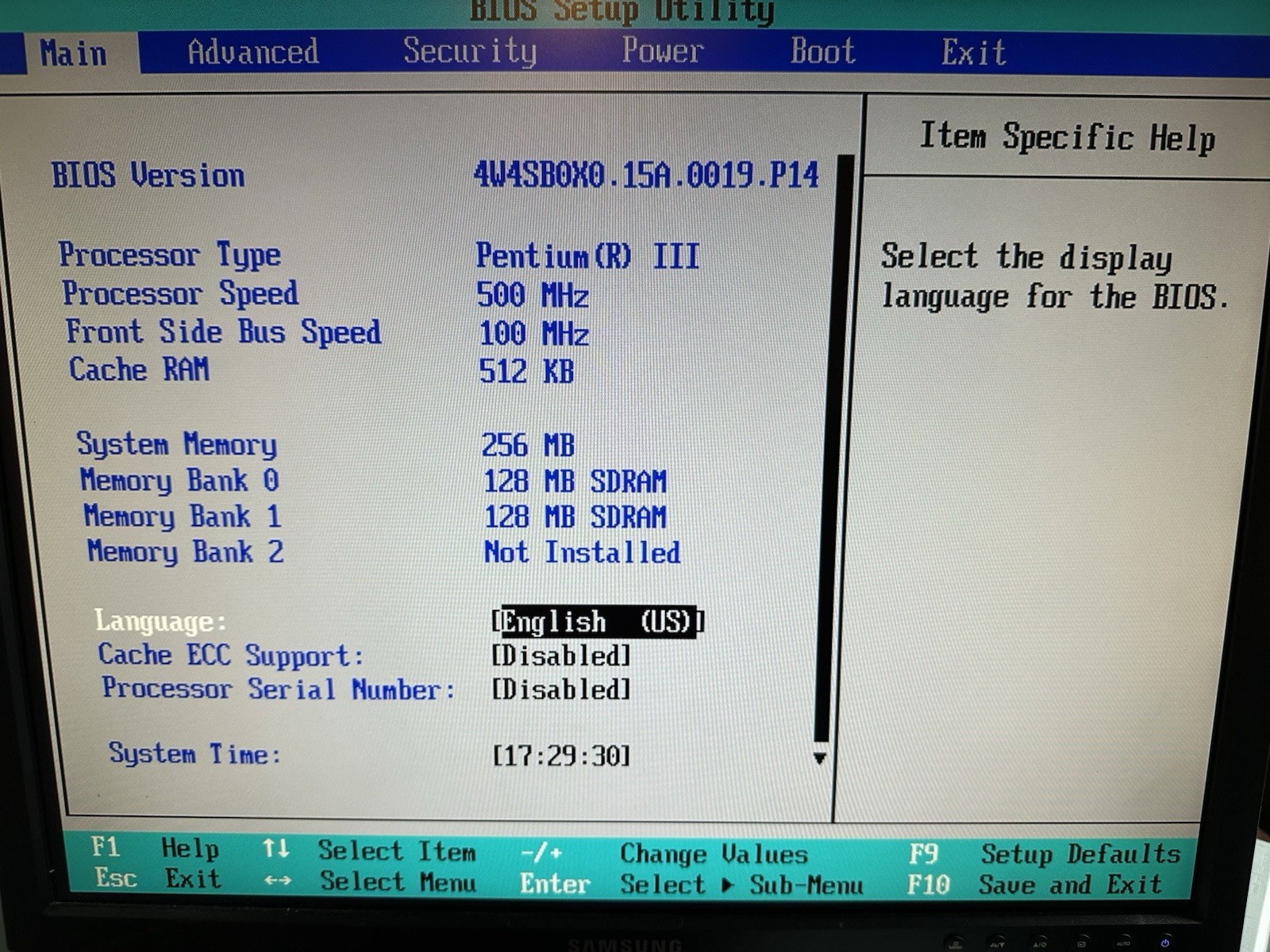
Task: Click the Sub-Menu triangle arrow icon
Action: click(727, 885)
